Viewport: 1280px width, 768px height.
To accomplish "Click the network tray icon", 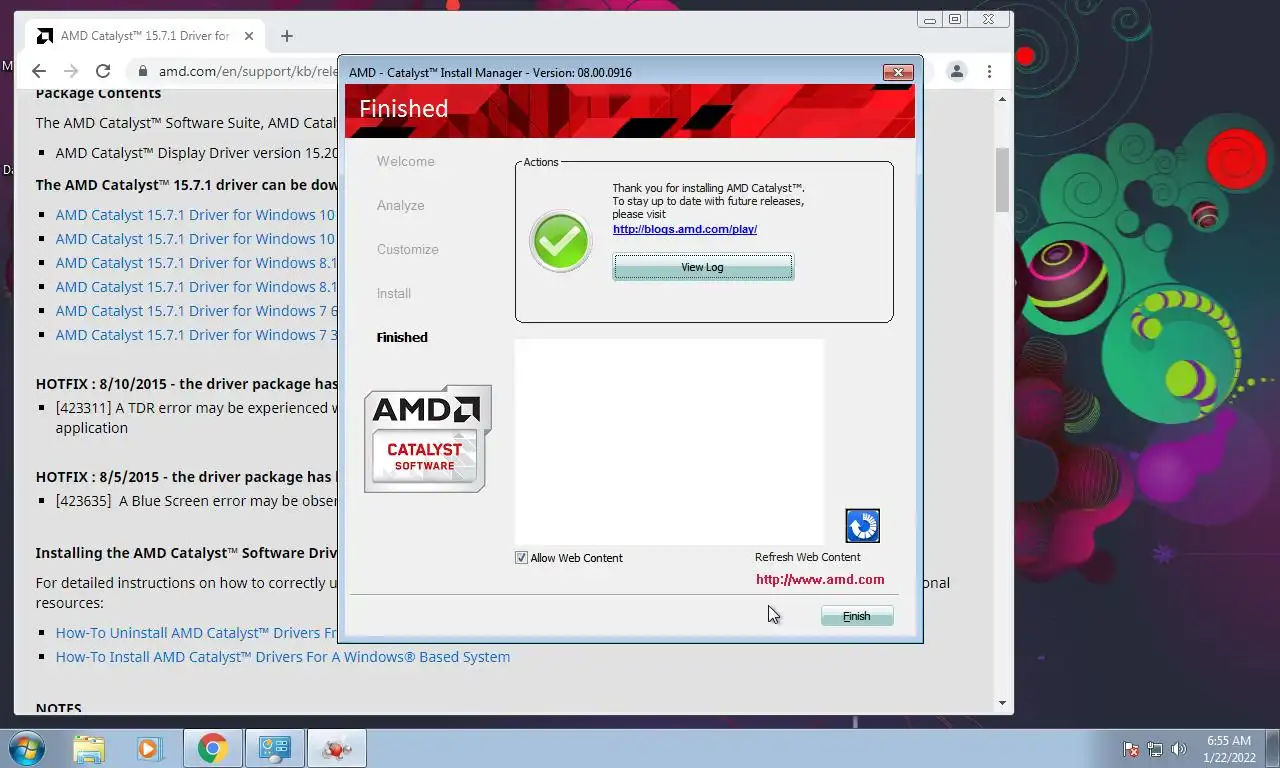I will [1155, 749].
